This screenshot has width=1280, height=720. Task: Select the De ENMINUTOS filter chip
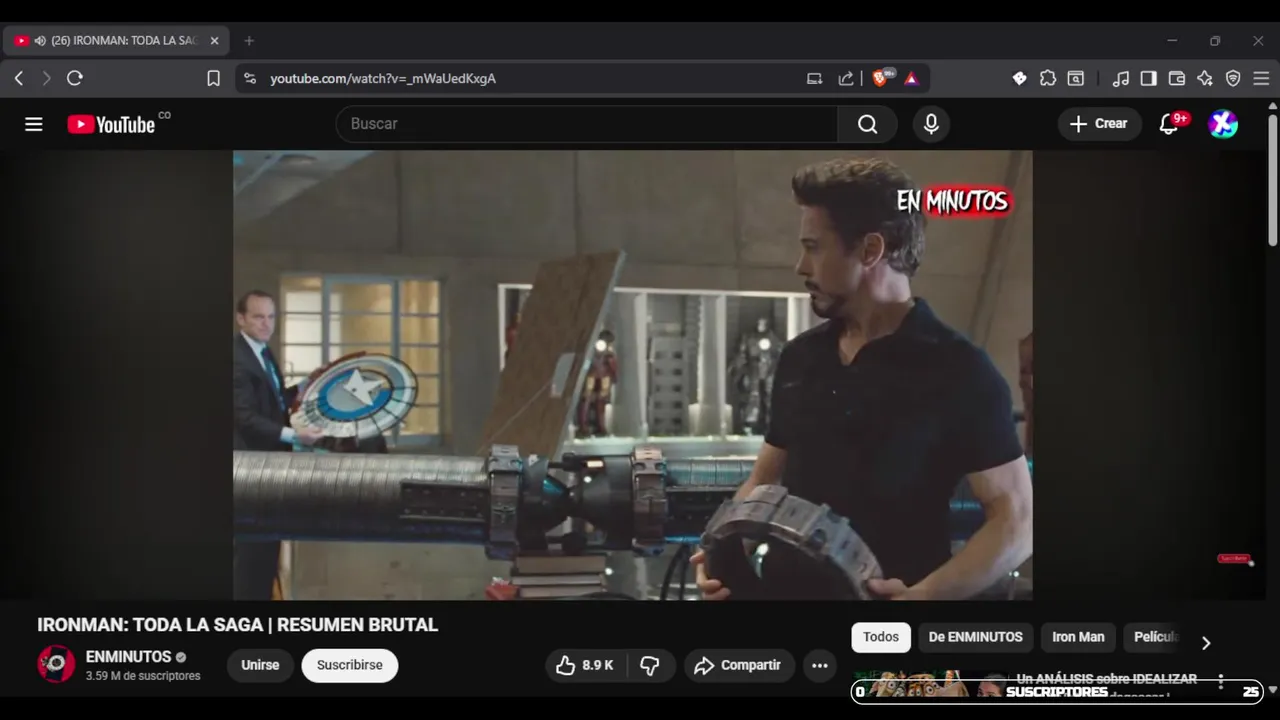pos(975,637)
